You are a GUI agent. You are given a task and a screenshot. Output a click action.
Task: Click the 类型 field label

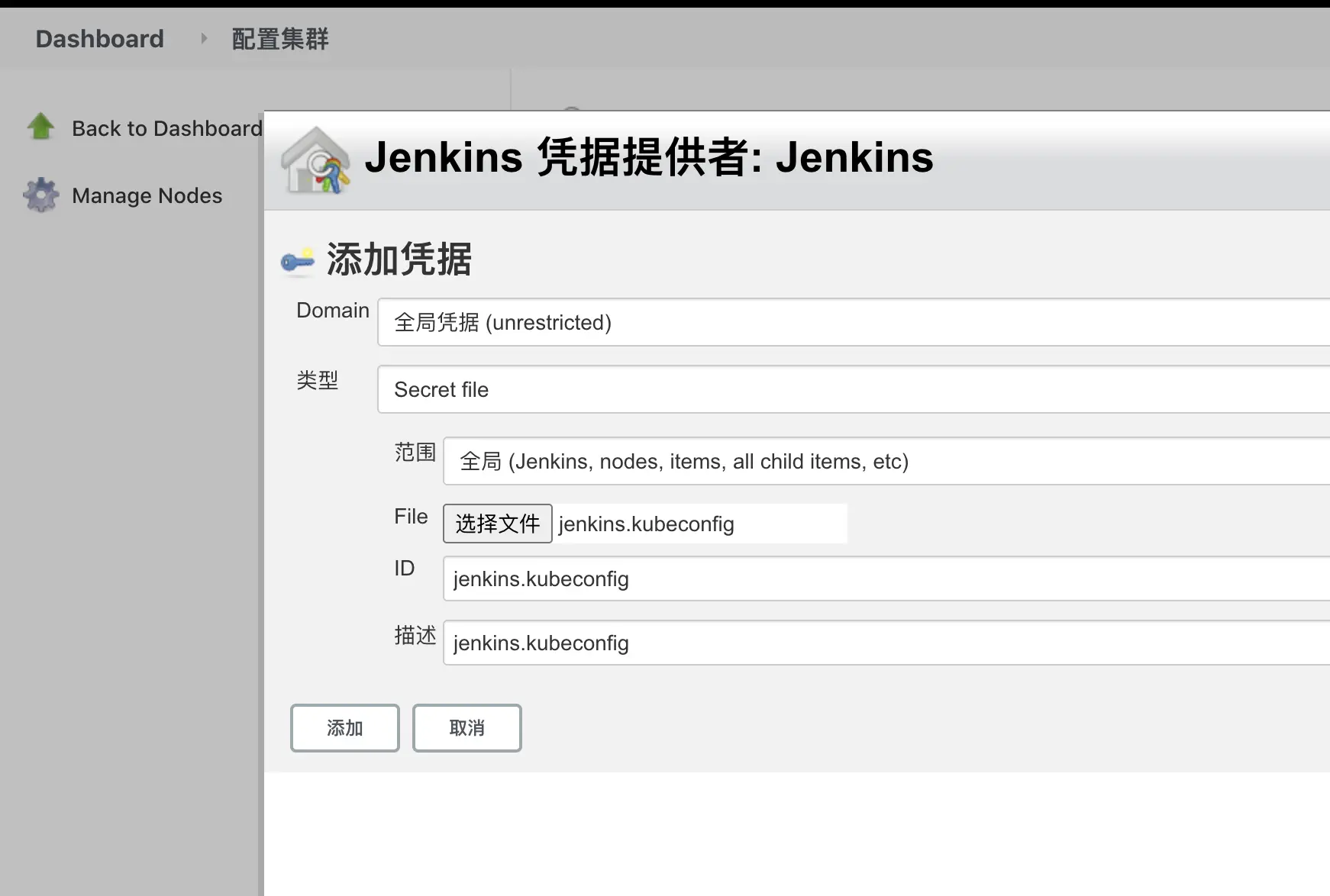tap(318, 380)
